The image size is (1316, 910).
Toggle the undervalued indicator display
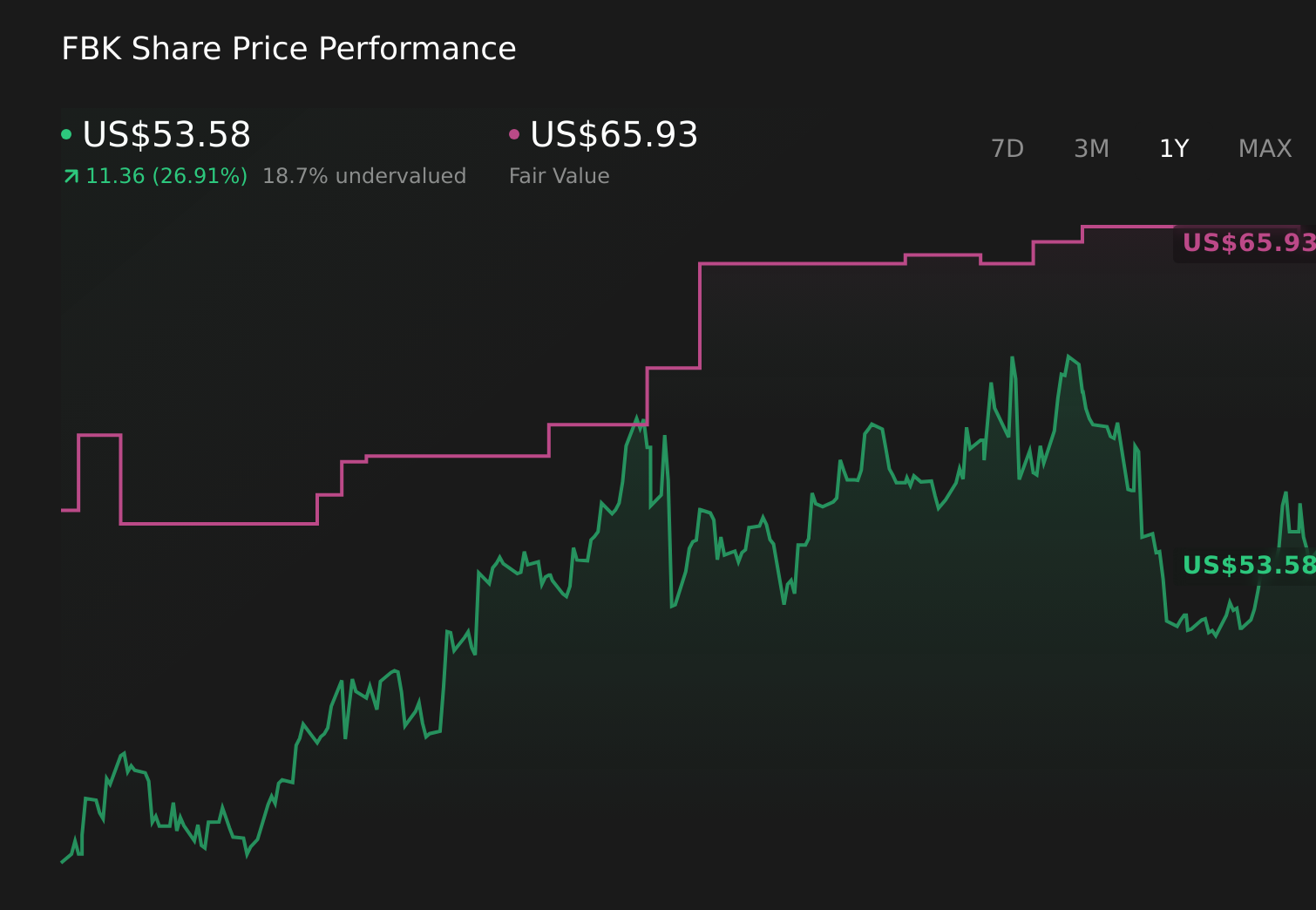pyautogui.click(x=365, y=175)
